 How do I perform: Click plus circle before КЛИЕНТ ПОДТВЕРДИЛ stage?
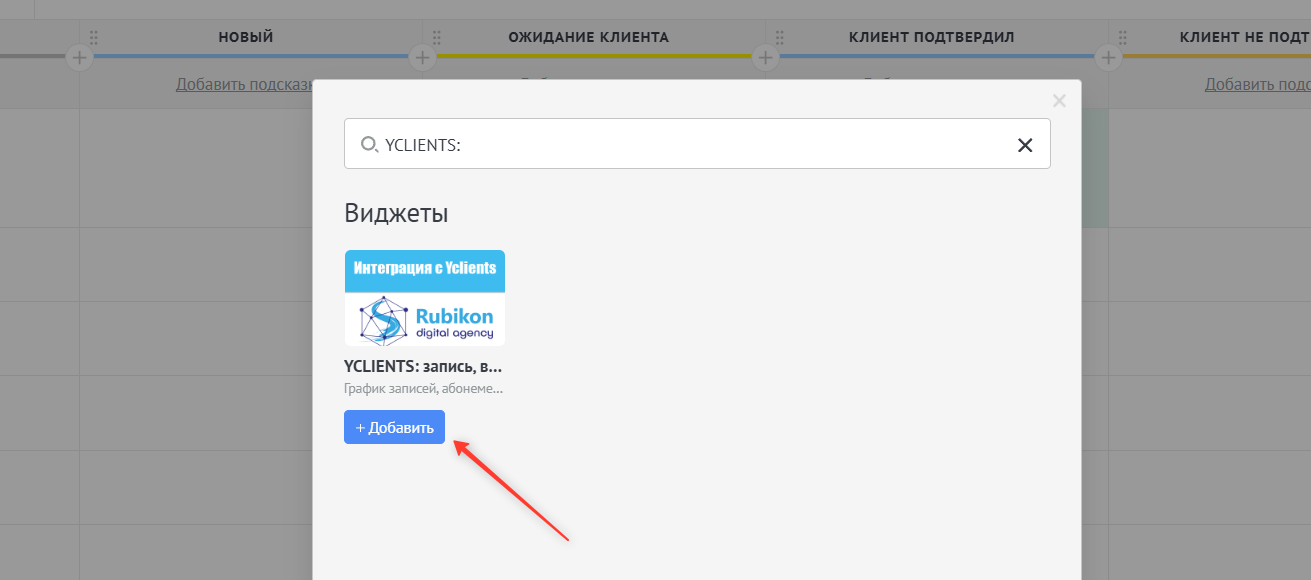(x=766, y=58)
